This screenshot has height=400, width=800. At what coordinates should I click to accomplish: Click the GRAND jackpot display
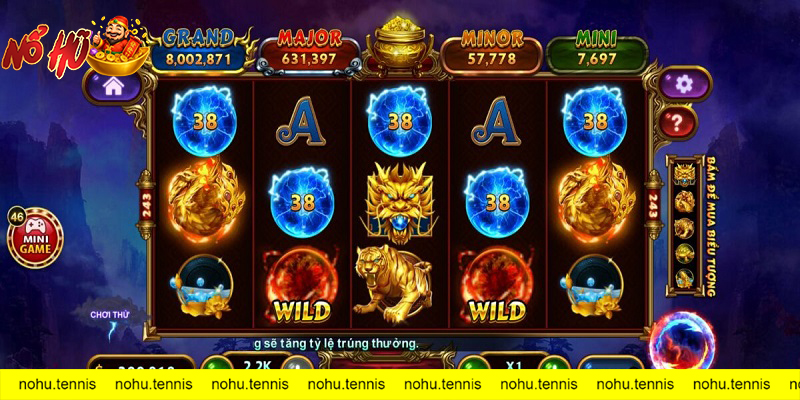198,49
